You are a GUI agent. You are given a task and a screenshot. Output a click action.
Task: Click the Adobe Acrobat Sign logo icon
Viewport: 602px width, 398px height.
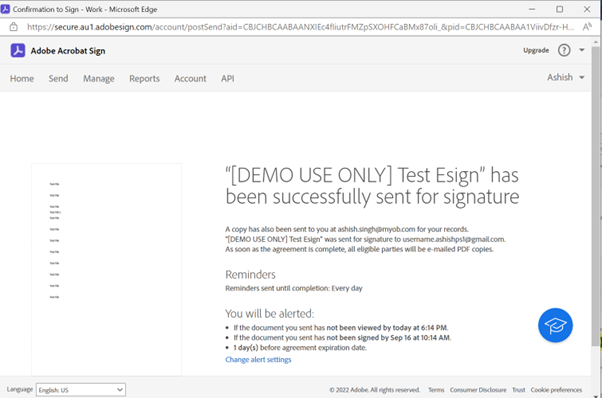click(18, 51)
